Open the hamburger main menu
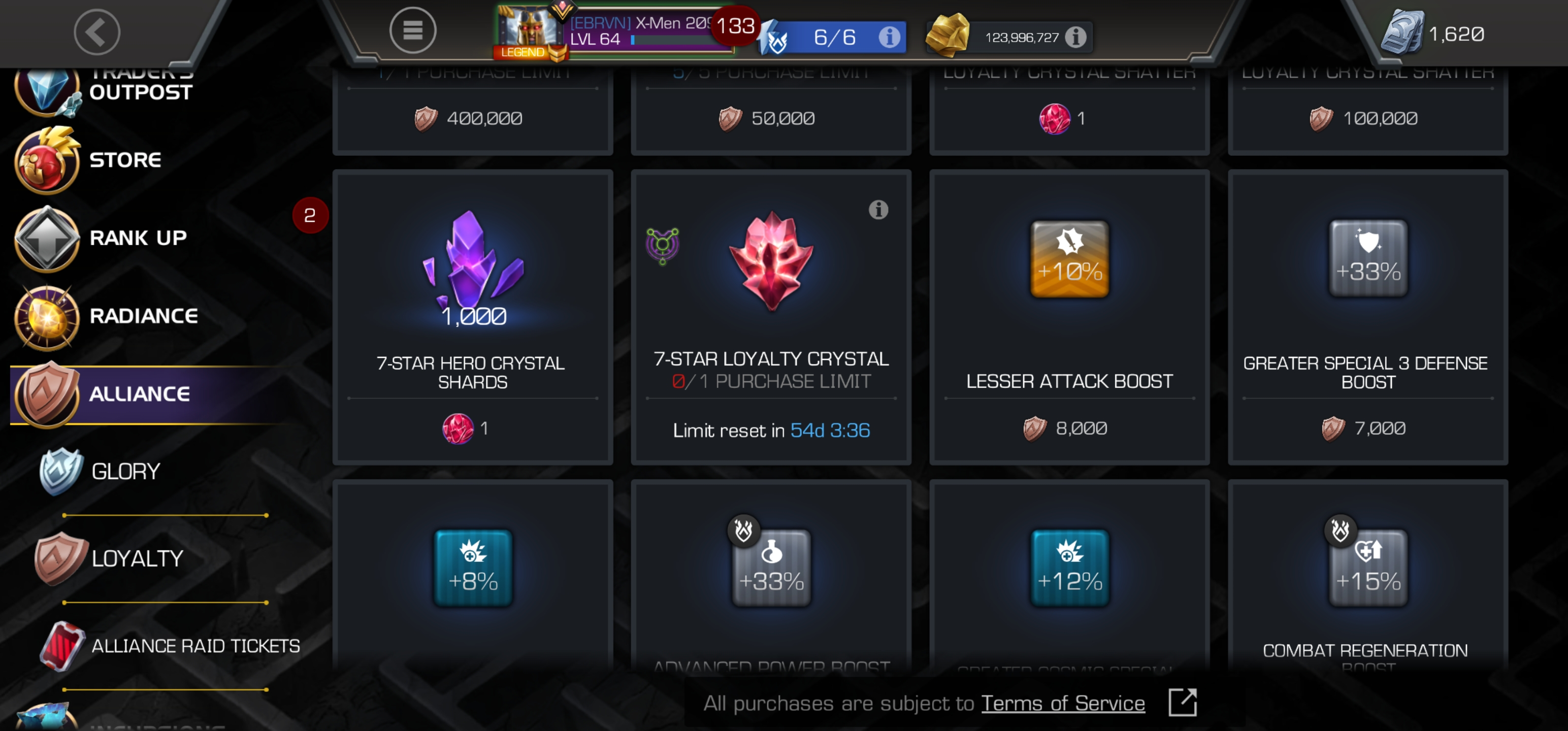Image resolution: width=1568 pixels, height=731 pixels. pyautogui.click(x=413, y=30)
